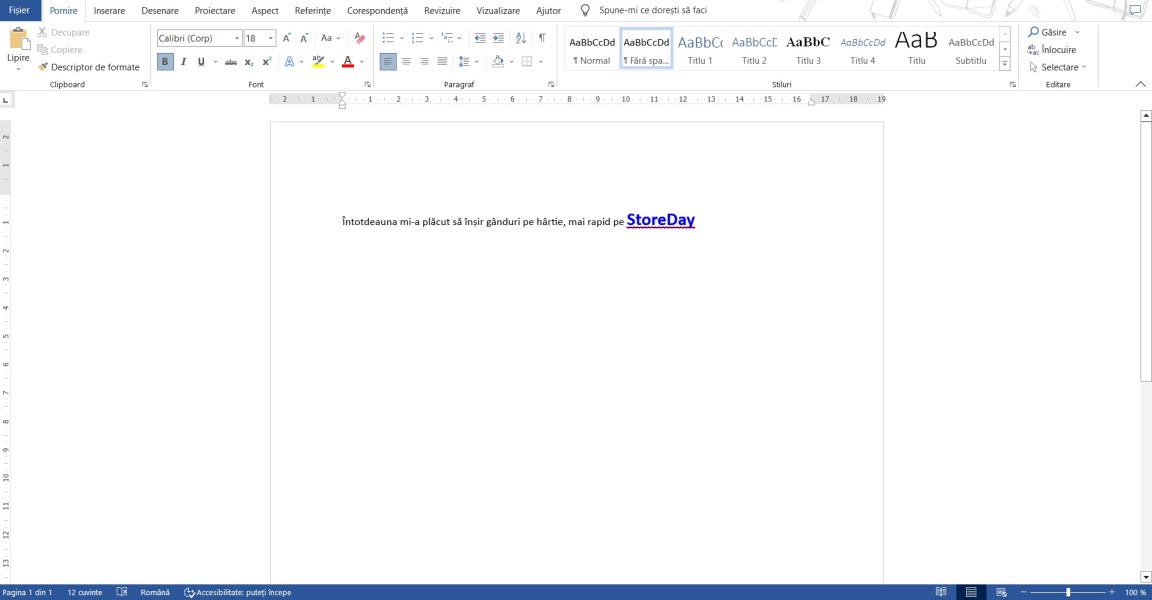Switch to Read Mode view icon
The height and width of the screenshot is (600, 1152).
[941, 592]
